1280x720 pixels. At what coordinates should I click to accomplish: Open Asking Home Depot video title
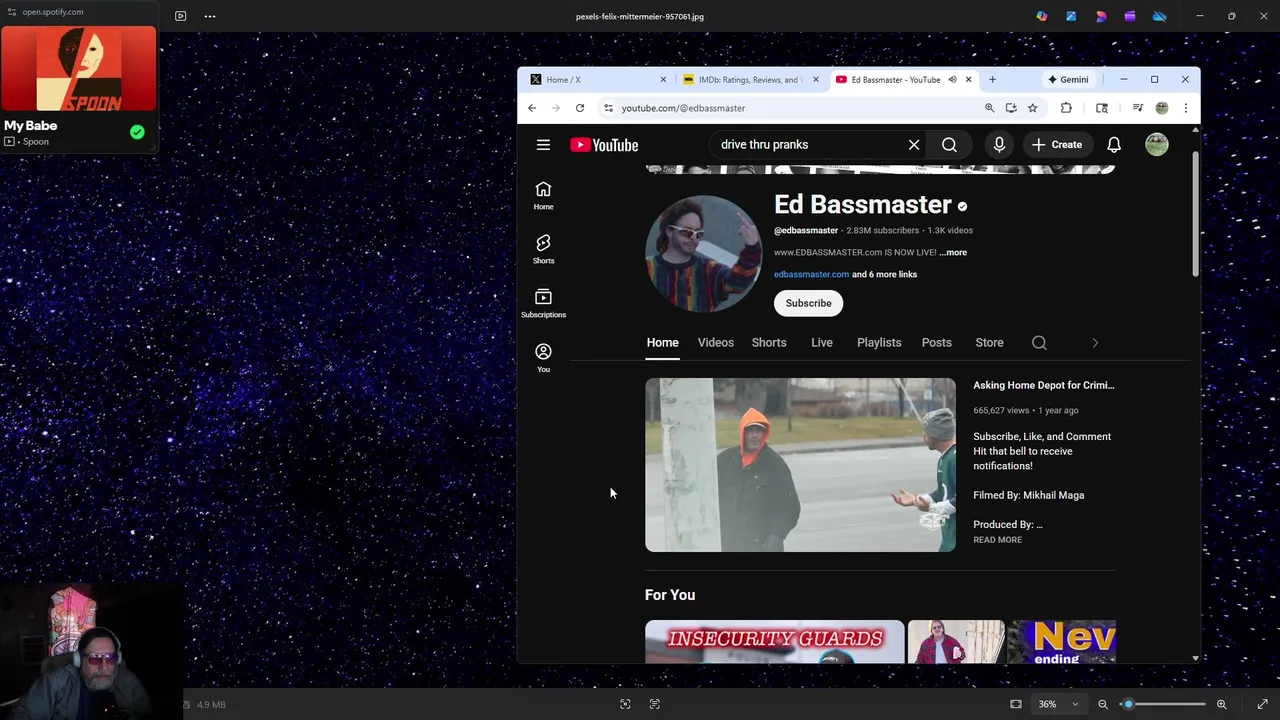(x=1044, y=385)
